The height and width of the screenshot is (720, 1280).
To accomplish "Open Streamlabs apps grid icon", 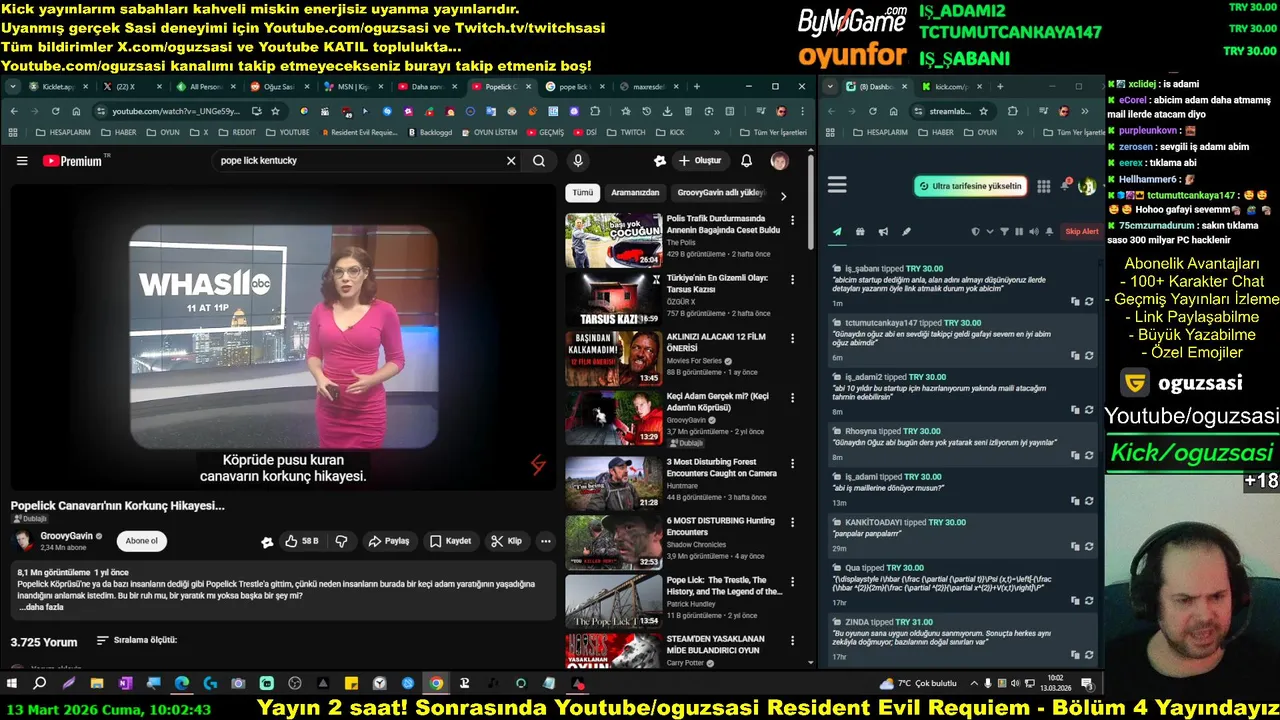I will click(x=1043, y=186).
